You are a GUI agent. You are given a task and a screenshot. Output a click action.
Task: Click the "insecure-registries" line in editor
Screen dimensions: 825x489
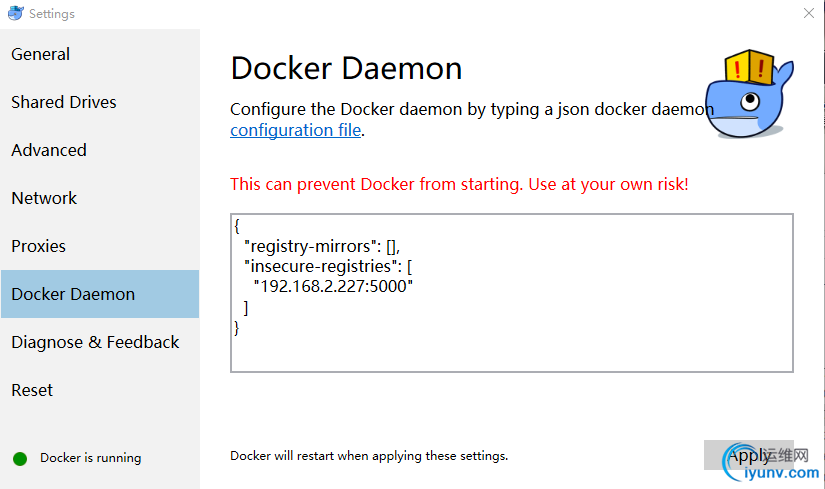click(328, 266)
